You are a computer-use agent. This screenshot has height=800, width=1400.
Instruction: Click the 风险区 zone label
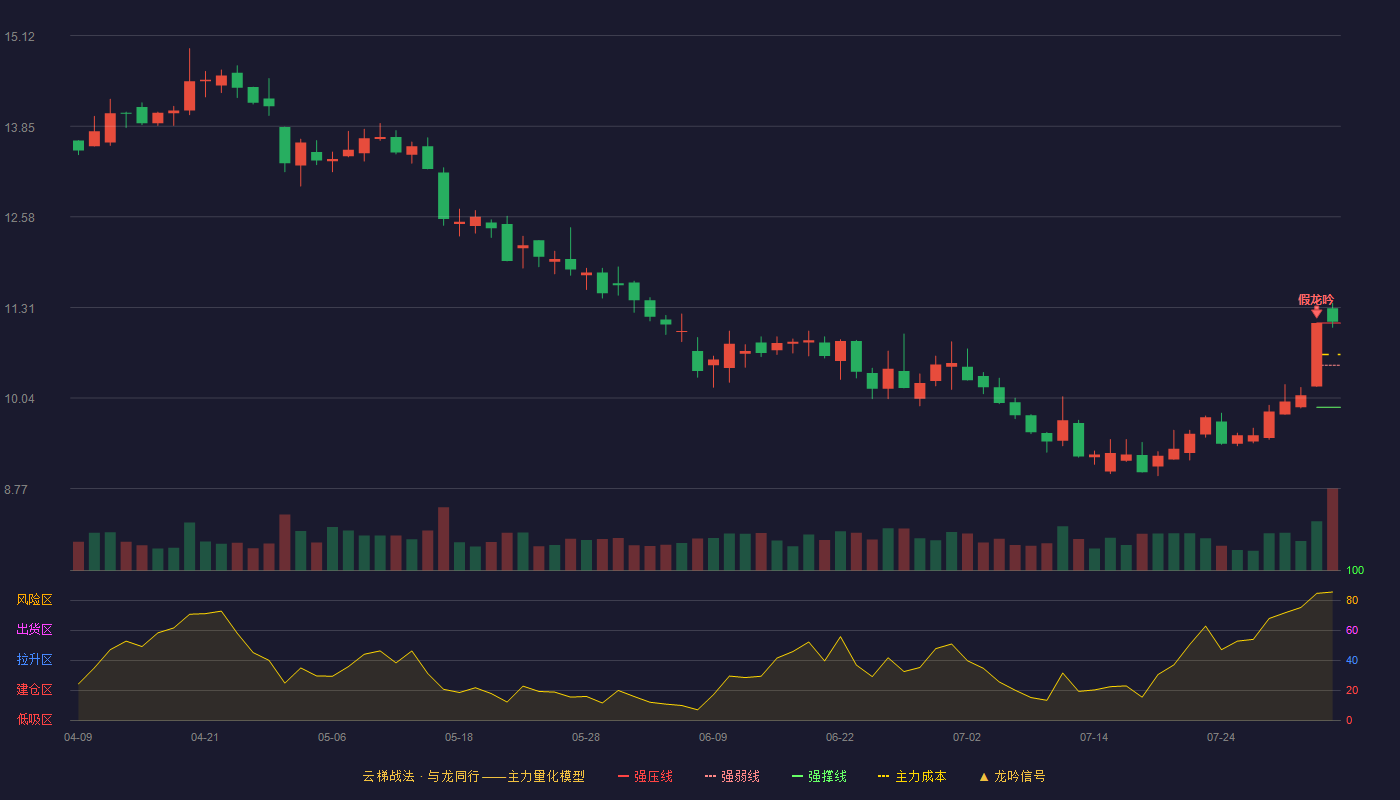point(35,600)
